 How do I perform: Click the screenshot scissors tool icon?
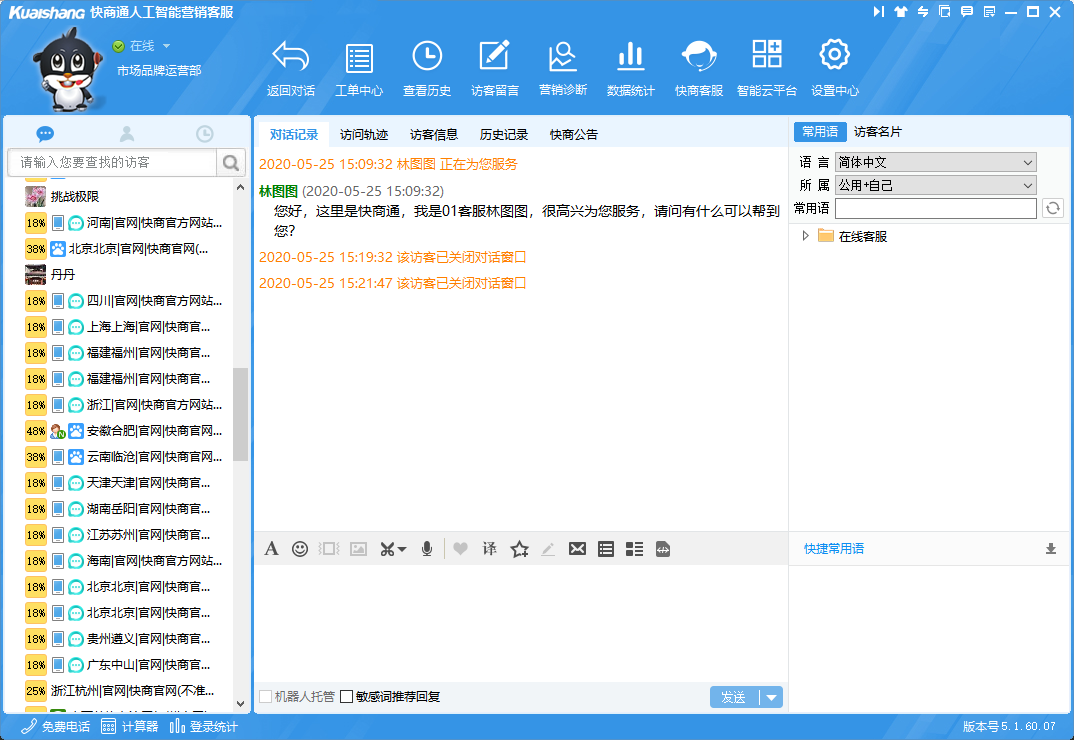pyautogui.click(x=392, y=549)
